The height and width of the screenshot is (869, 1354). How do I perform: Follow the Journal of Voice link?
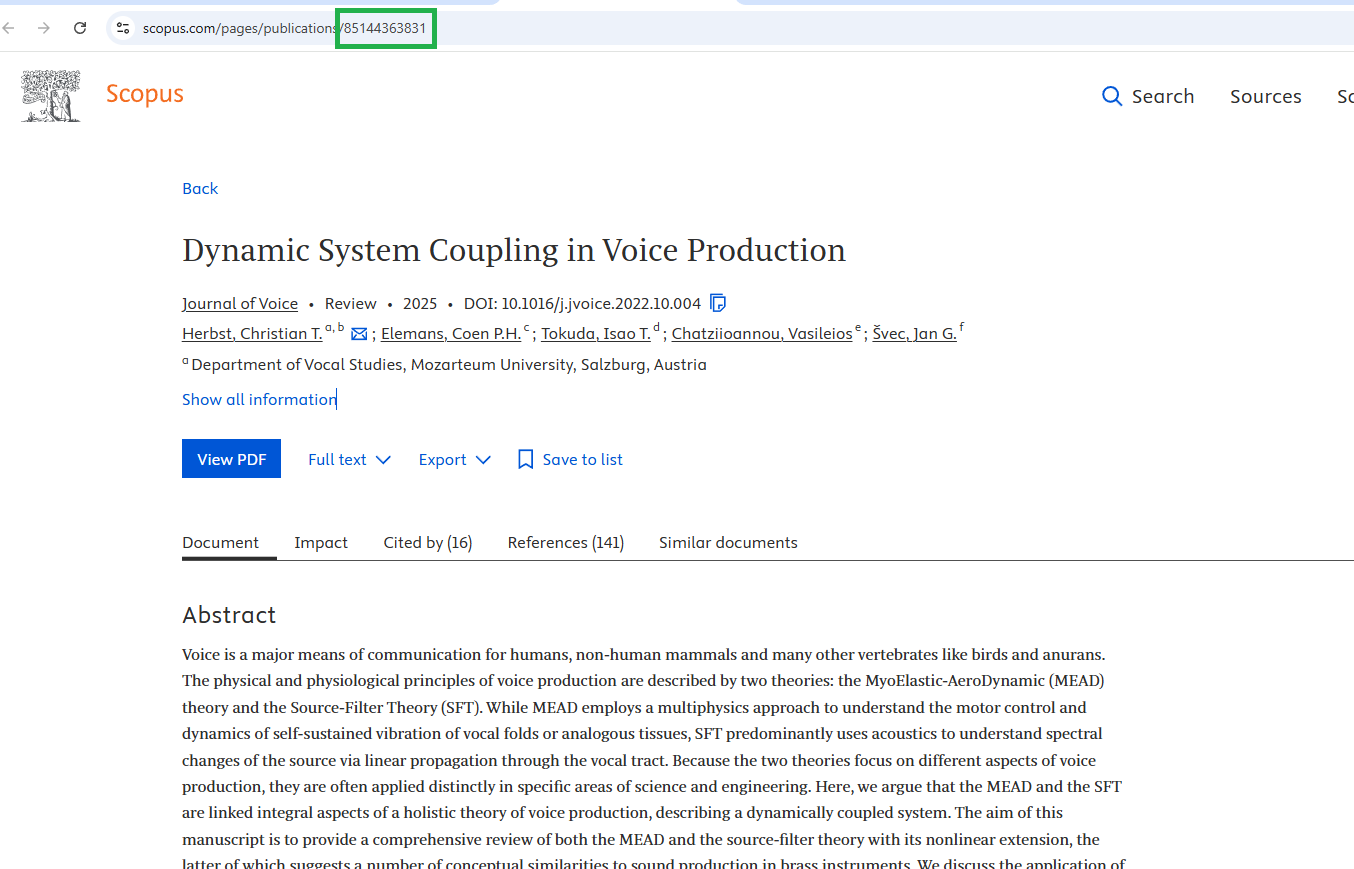click(x=240, y=303)
